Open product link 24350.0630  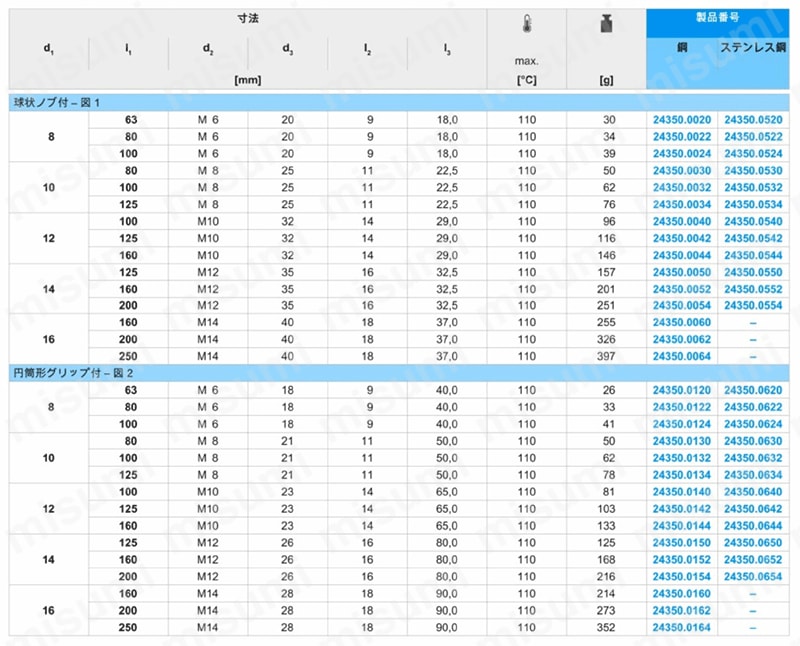[x=753, y=441]
